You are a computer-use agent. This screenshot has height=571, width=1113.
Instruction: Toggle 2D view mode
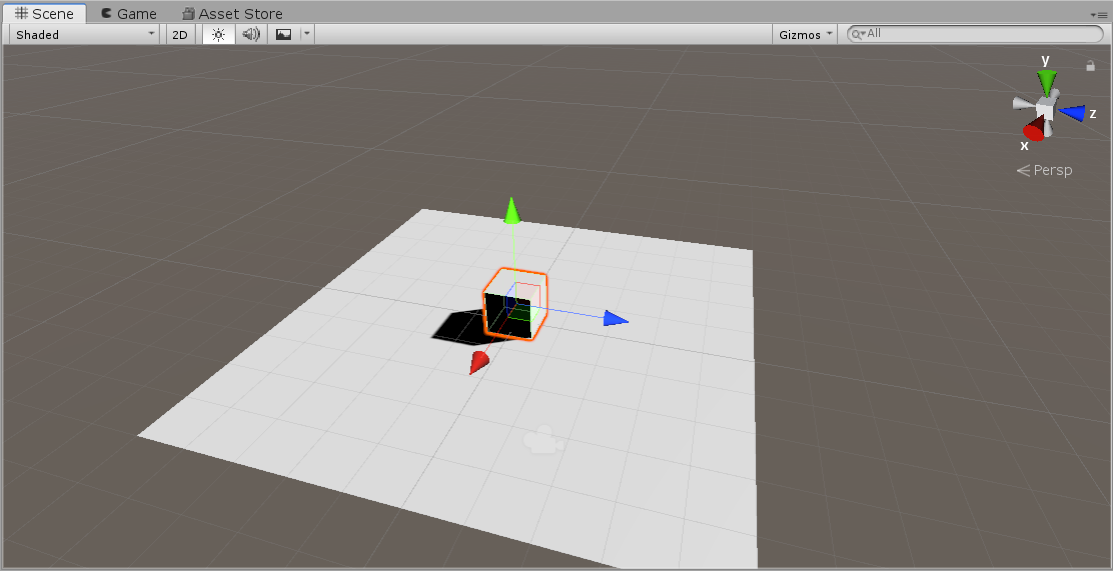coord(180,34)
